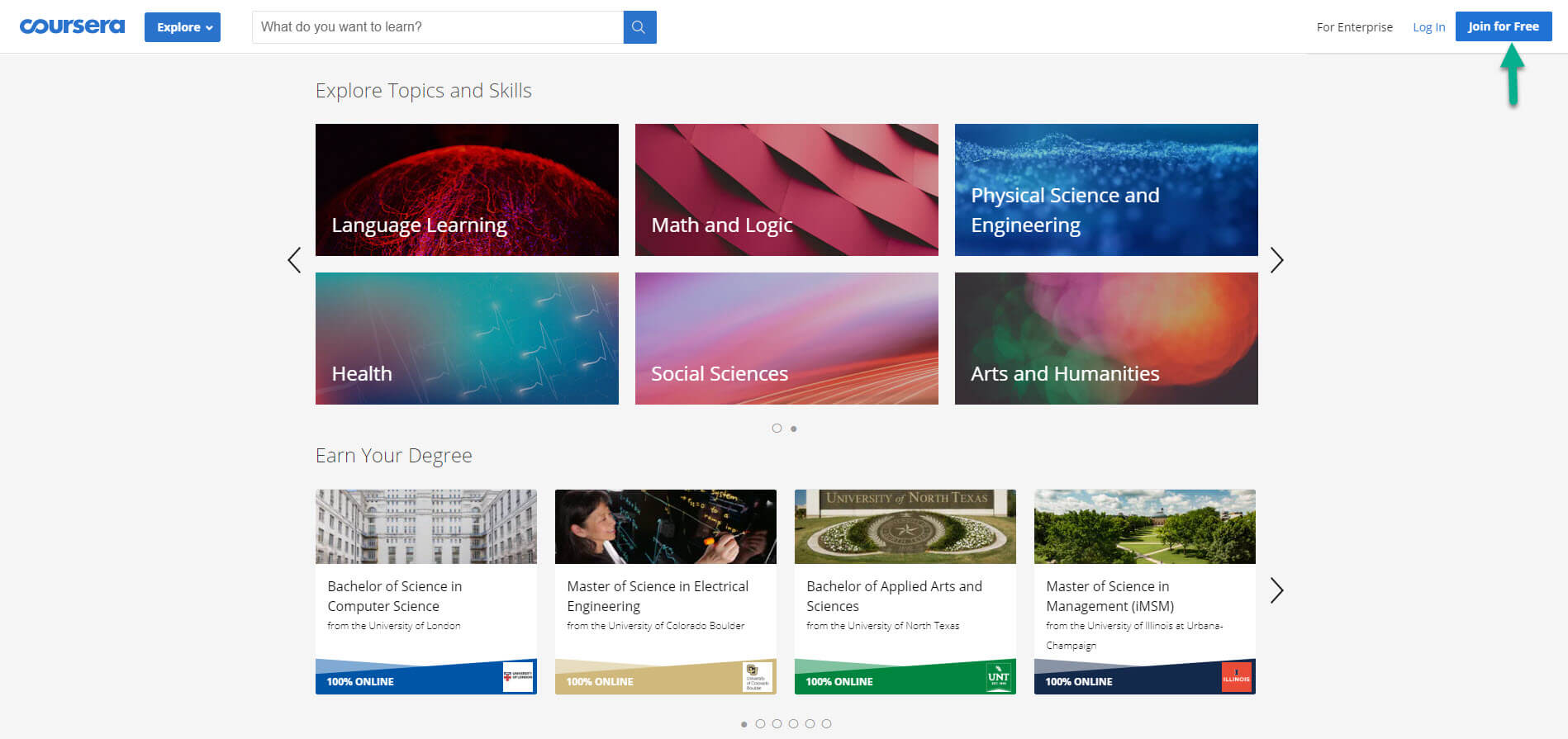The height and width of the screenshot is (739, 1568).
Task: Open Master of Science in Electrical Engineering
Action: [658, 596]
